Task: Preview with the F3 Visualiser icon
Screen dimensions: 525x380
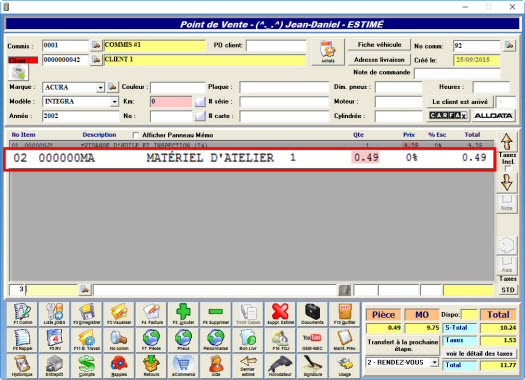Action: [119, 314]
